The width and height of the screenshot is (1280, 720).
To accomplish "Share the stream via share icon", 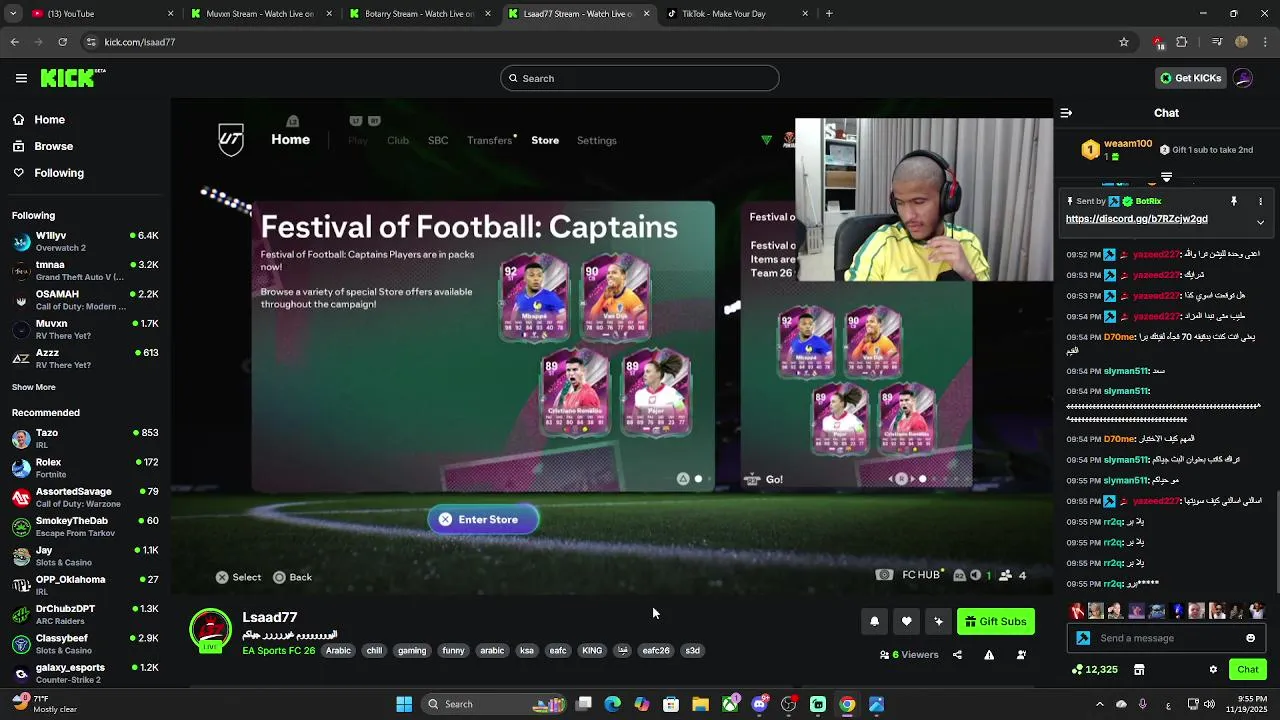I will coord(957,655).
